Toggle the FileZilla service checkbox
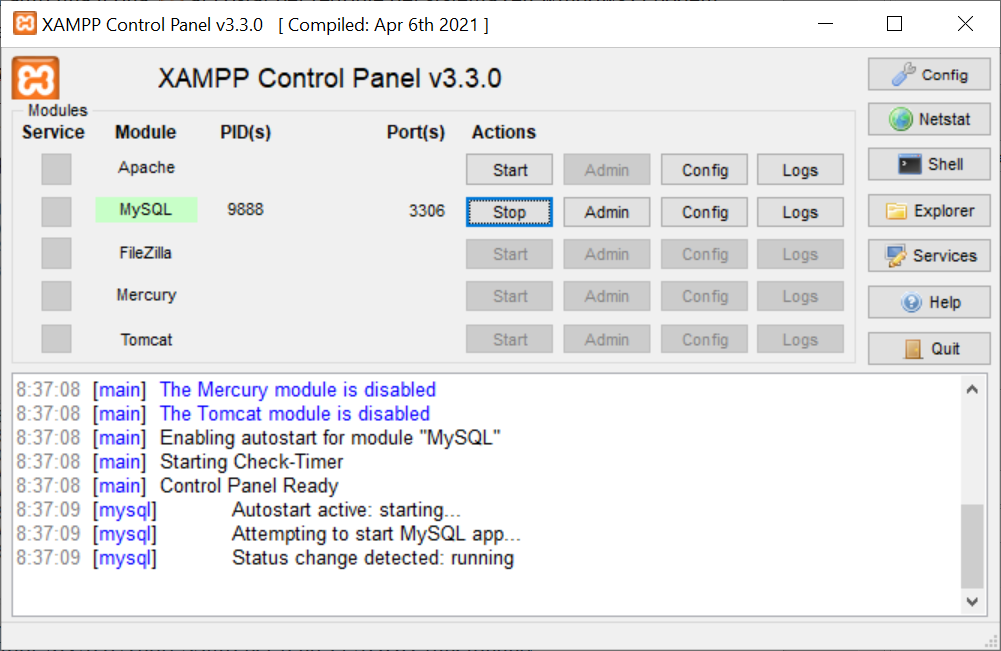Viewport: 1001px width, 651px height. click(x=56, y=254)
